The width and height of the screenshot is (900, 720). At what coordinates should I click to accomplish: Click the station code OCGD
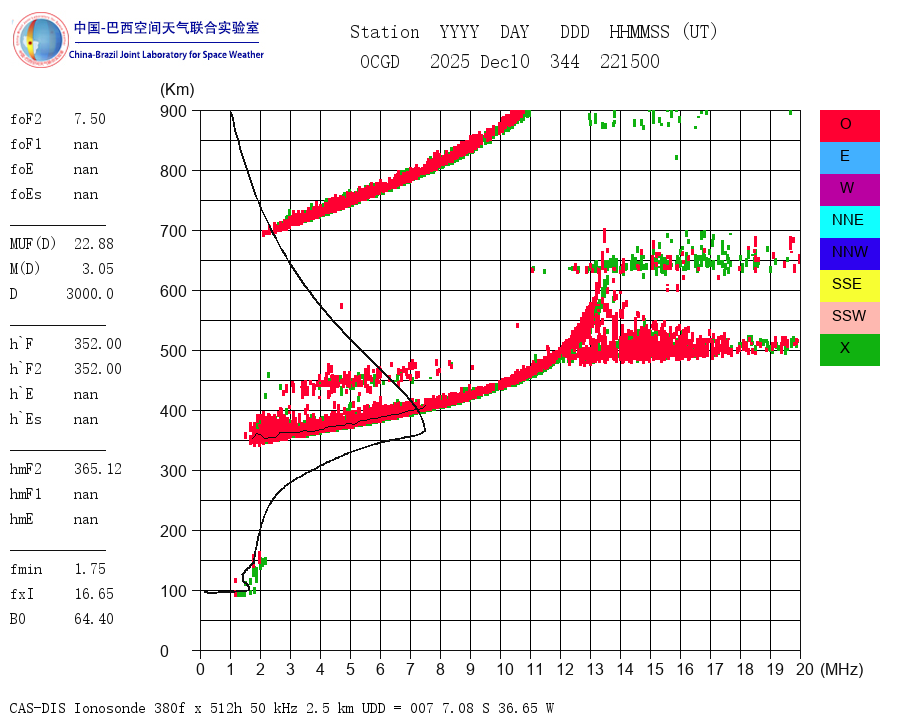(379, 61)
